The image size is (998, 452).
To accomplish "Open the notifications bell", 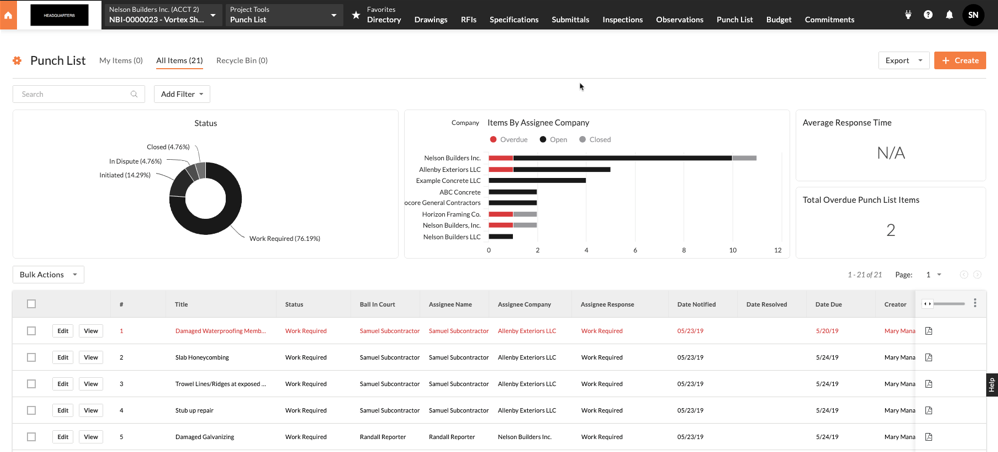I will 949,15.
